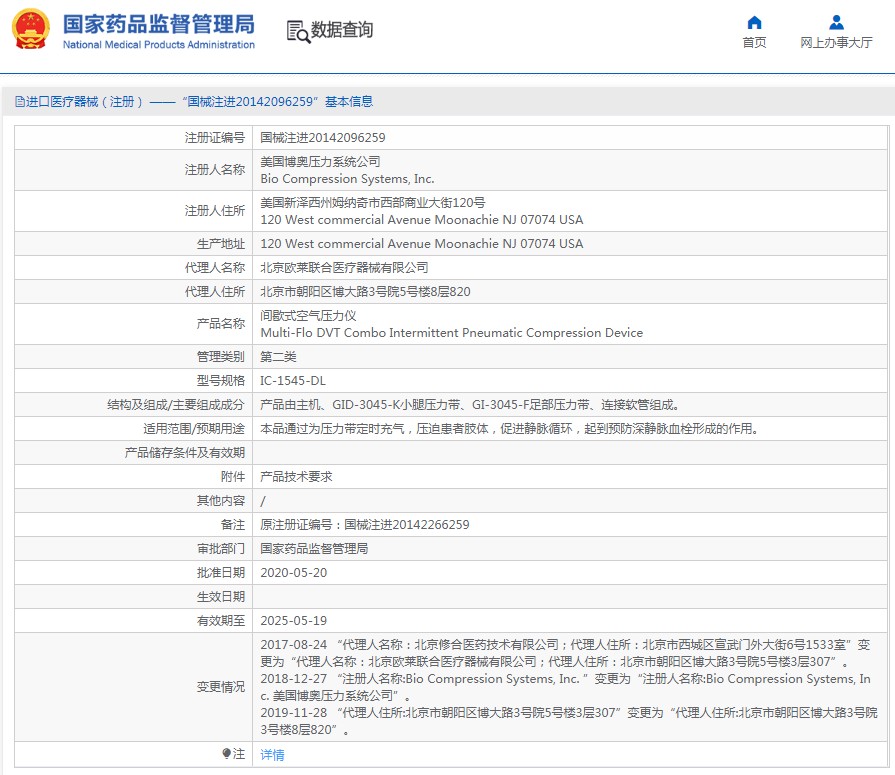Image resolution: width=895 pixels, height=775 pixels.
Task: Click the 其他内容 row label
Action: 220,500
